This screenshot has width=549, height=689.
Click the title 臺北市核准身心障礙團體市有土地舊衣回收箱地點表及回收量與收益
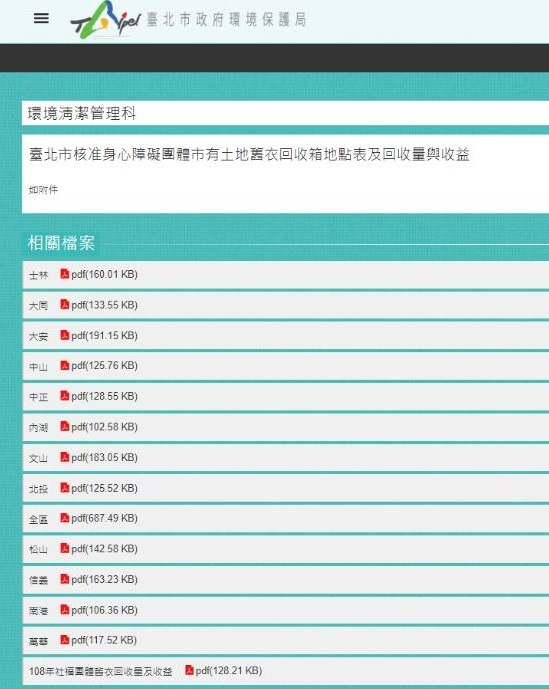click(249, 154)
